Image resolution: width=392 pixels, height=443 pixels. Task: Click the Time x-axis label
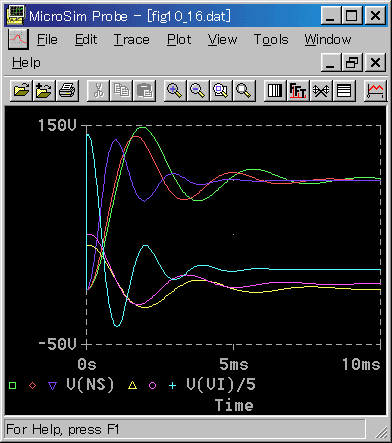coord(234,406)
